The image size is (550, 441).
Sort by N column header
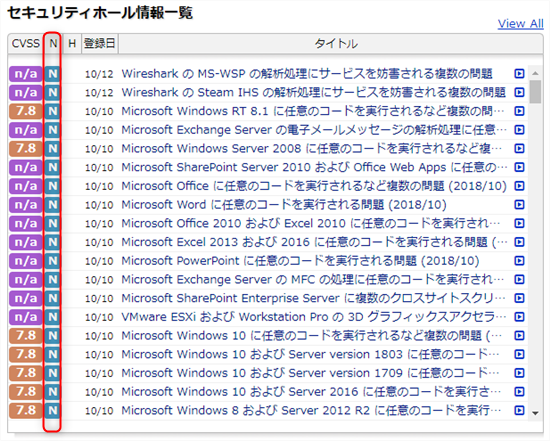(x=53, y=44)
